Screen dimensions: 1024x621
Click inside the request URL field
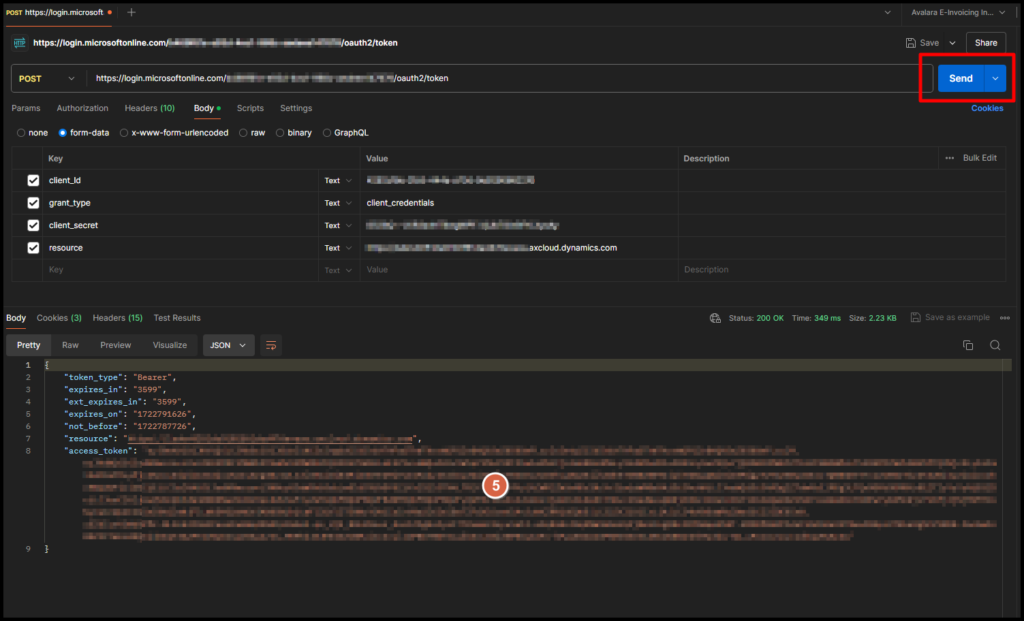pyautogui.click(x=400, y=78)
